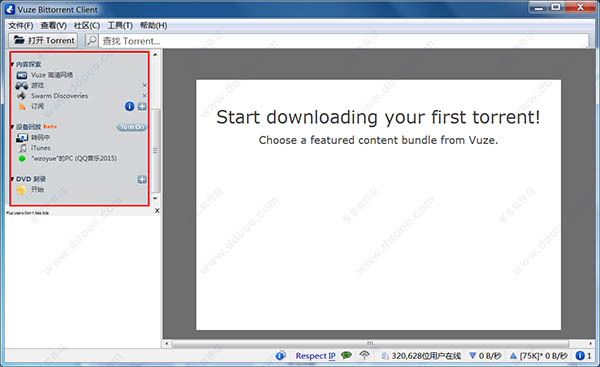Click the horizontal scrollbar thumb
This screenshot has width=600, height=367.
pos(370,343)
